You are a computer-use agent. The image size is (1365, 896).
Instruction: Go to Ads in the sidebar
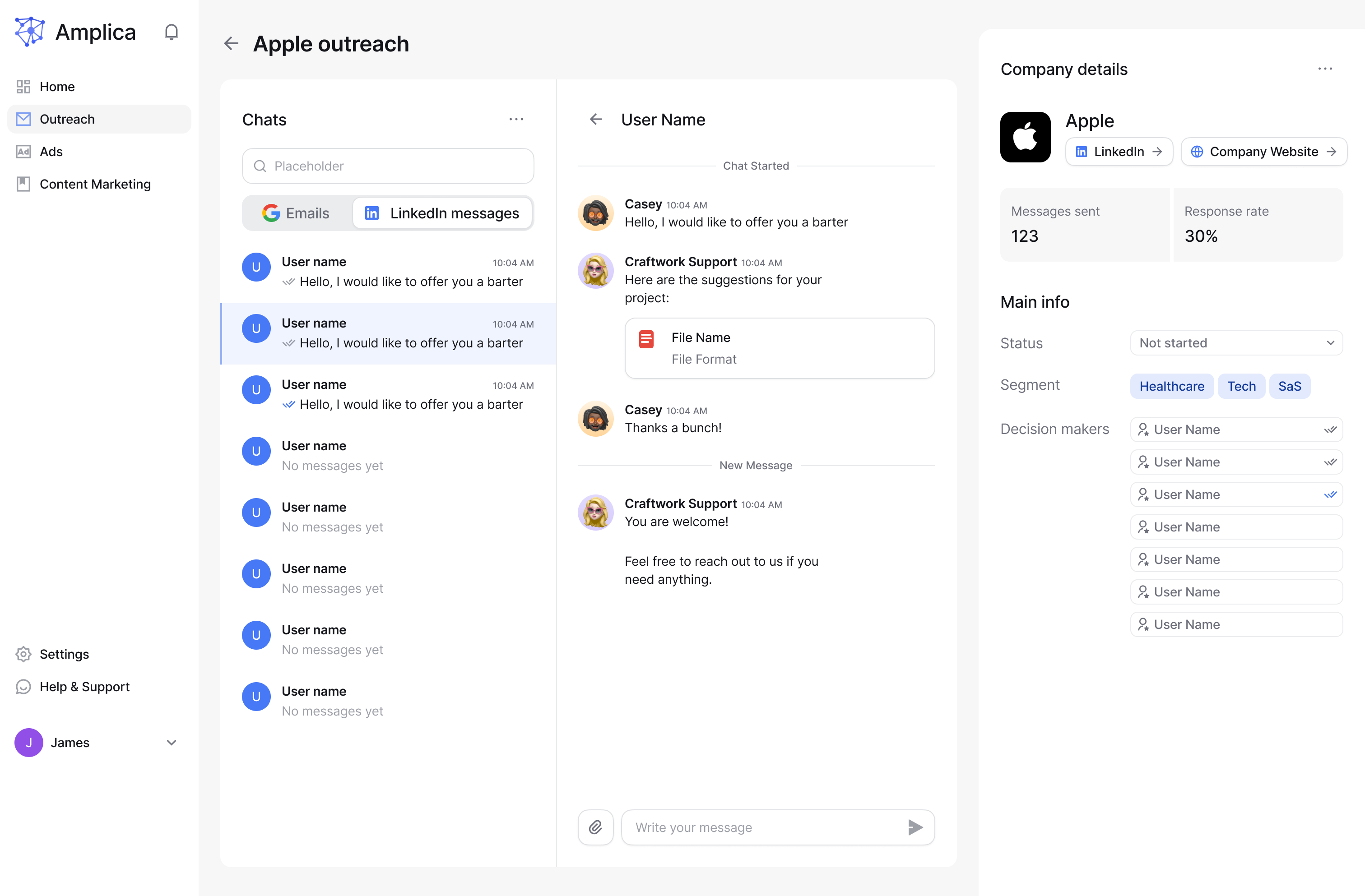pyautogui.click(x=51, y=151)
